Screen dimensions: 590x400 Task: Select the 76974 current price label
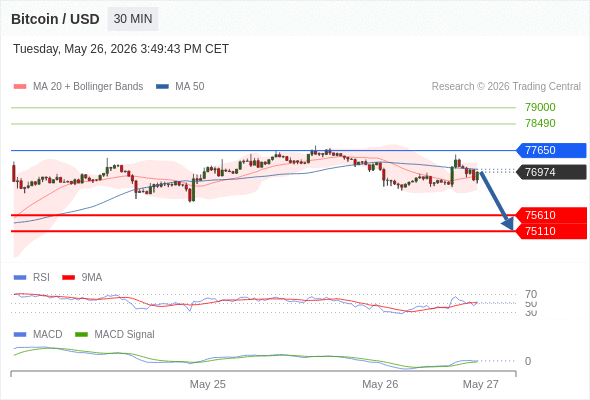(551, 172)
